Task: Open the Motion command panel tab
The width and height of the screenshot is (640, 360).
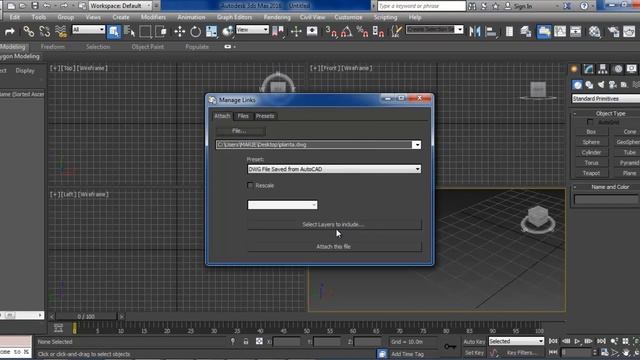Action: [618, 69]
